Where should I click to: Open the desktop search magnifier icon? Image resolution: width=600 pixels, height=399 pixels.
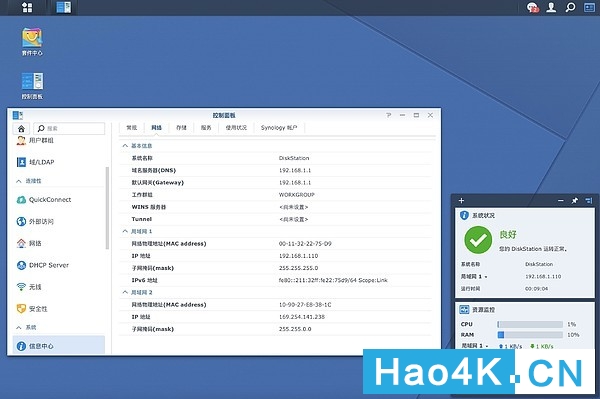(x=570, y=7)
